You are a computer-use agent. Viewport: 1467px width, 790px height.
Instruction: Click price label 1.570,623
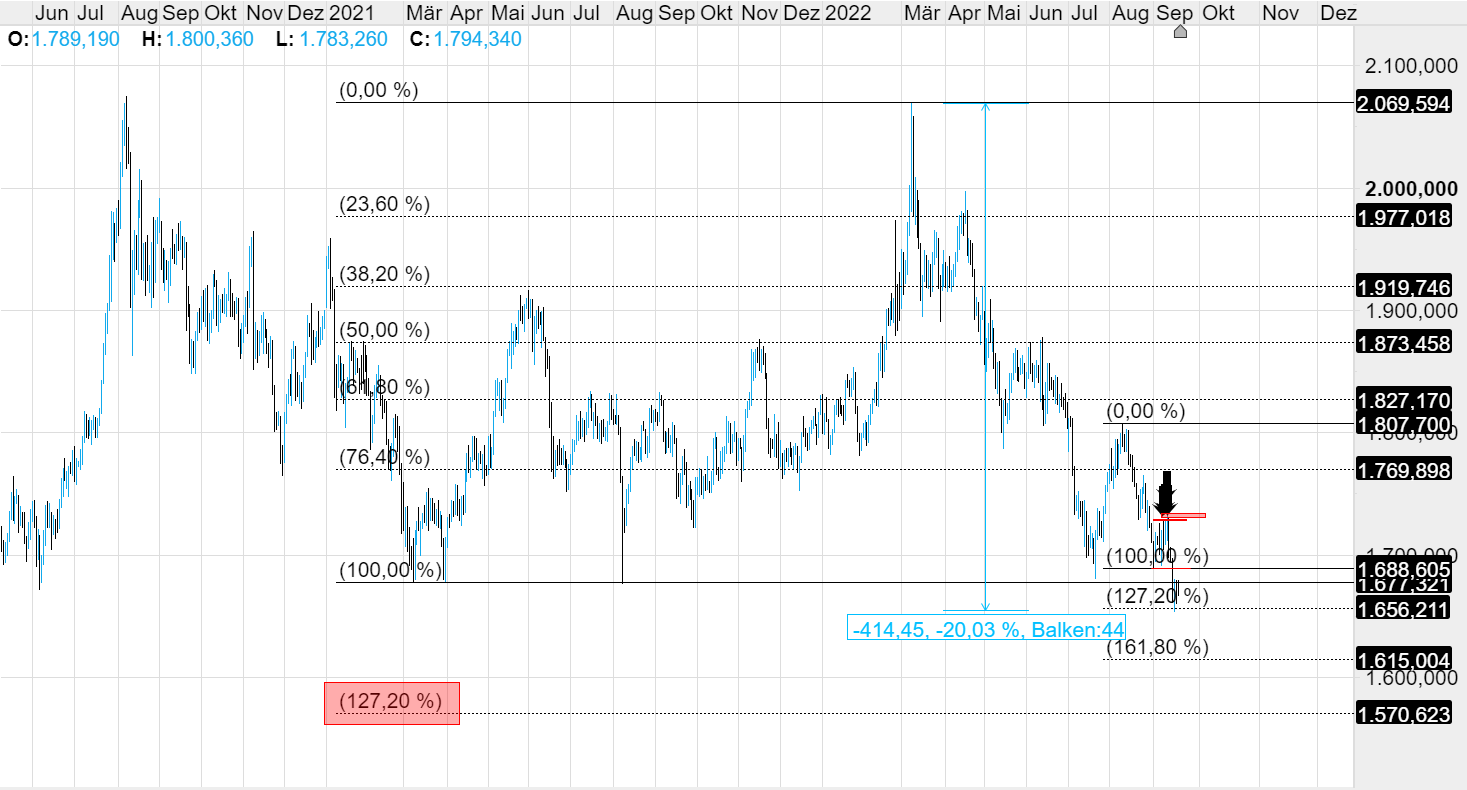click(x=1403, y=713)
